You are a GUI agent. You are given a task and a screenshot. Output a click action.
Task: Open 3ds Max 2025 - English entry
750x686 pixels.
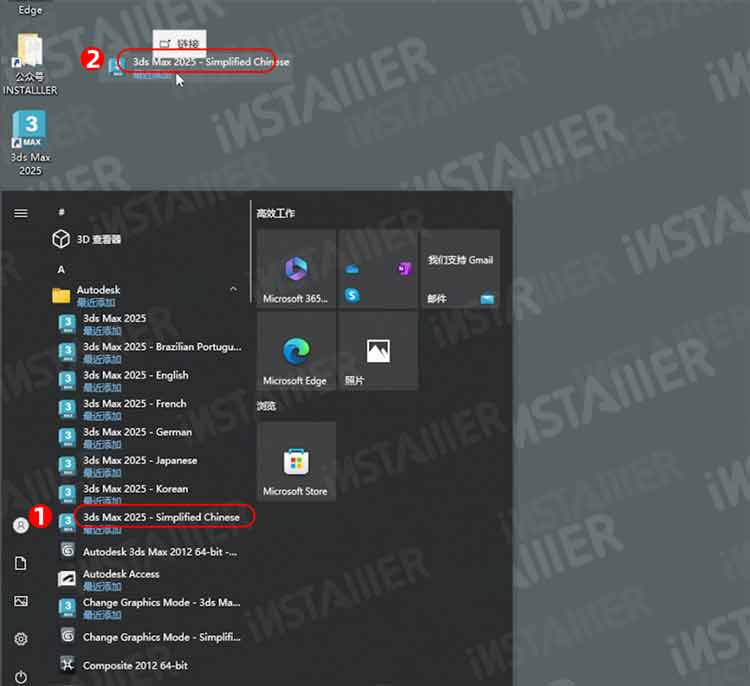click(x=149, y=380)
